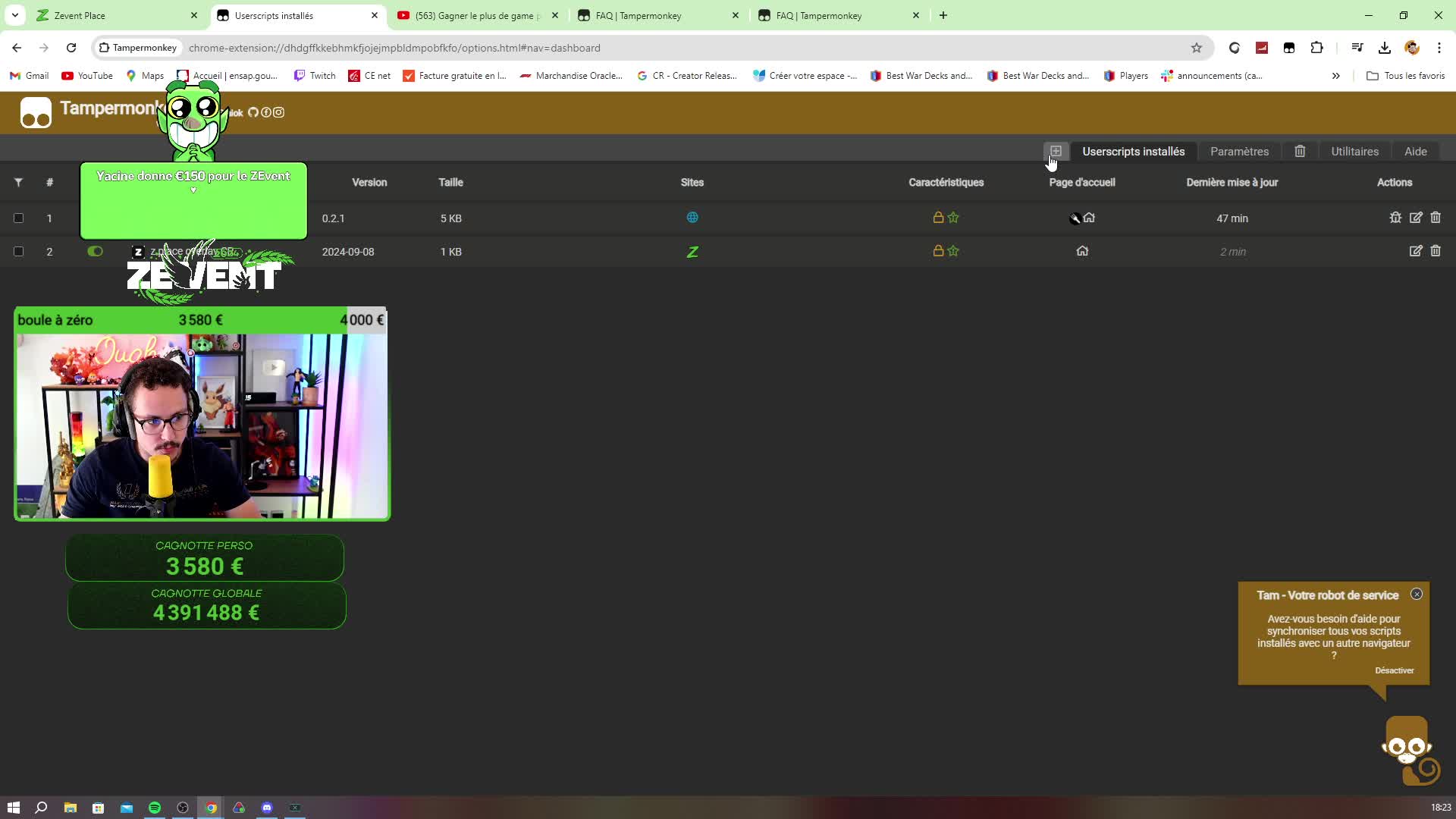Open the Tous les favoris folder
Image resolution: width=1456 pixels, height=819 pixels.
coord(1405,76)
